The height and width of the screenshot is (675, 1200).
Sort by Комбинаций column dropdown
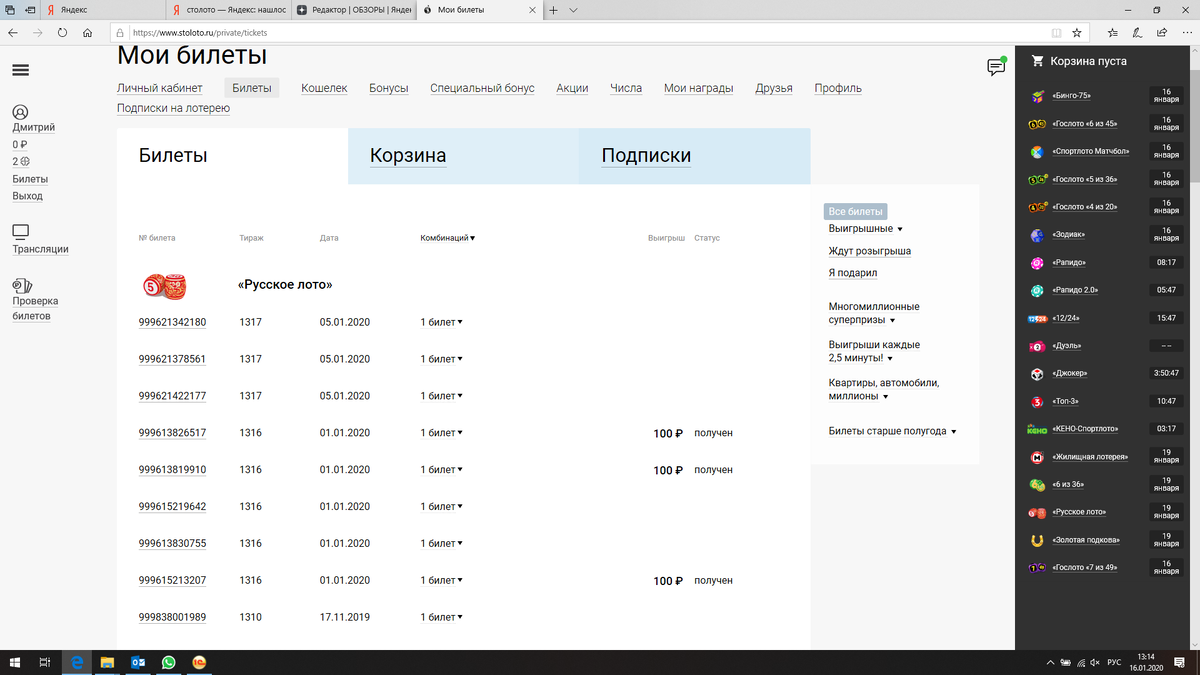pyautogui.click(x=448, y=238)
